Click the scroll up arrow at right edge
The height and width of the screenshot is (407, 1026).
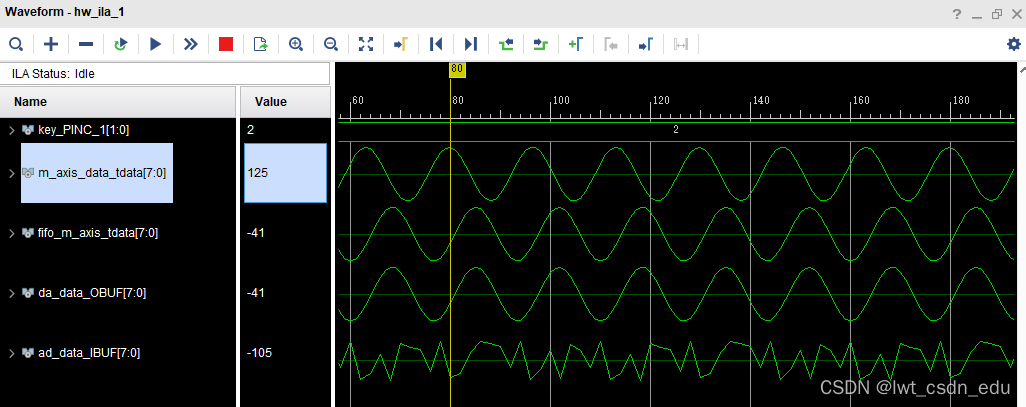click(1022, 68)
